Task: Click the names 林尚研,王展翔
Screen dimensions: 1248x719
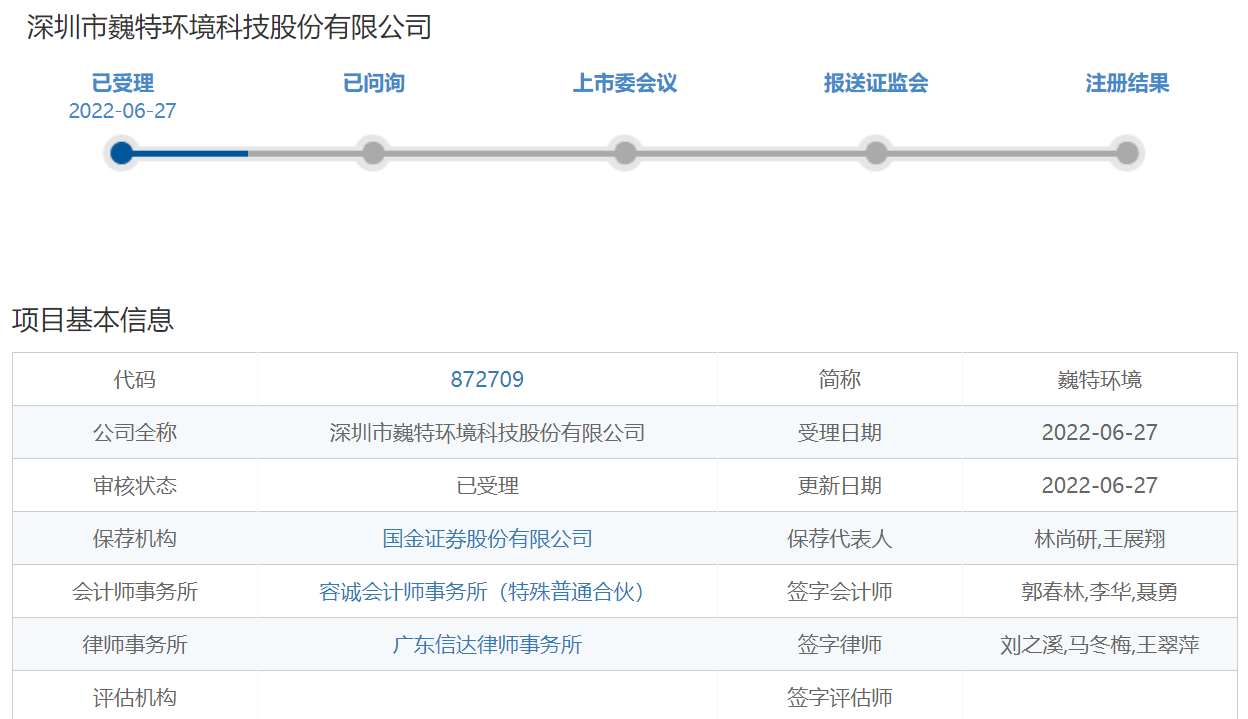Action: click(x=1100, y=539)
